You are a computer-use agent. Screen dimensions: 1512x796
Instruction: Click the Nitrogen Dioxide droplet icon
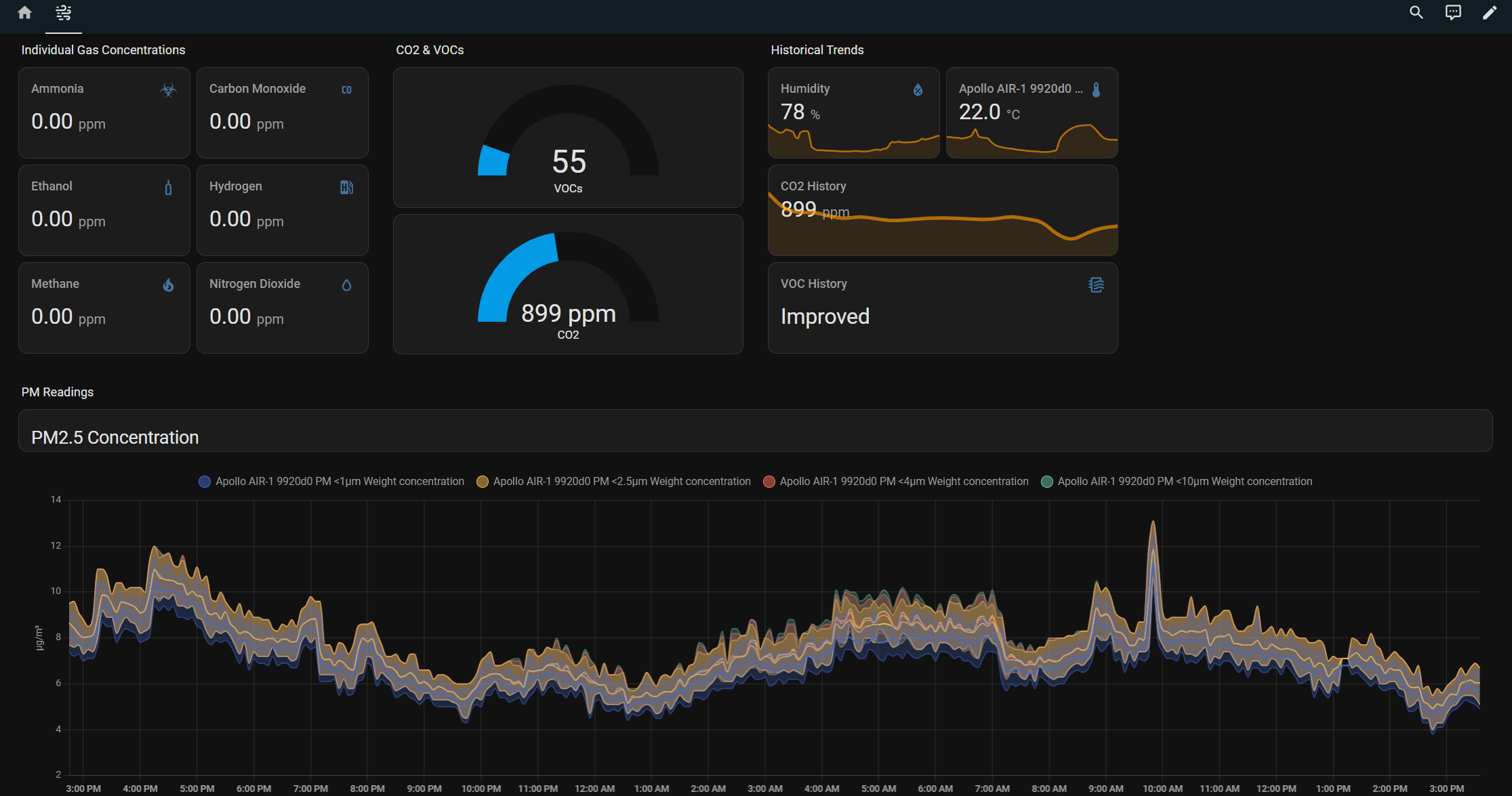(x=346, y=285)
